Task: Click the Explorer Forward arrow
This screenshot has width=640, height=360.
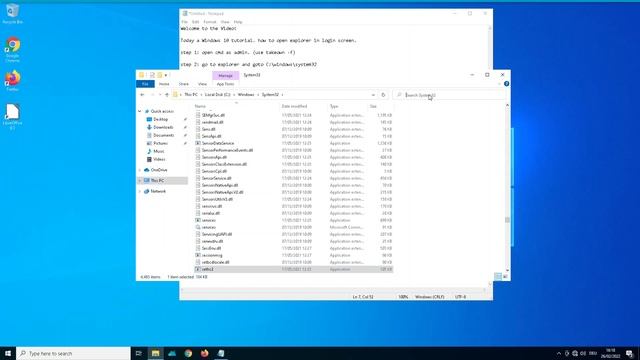Action: (x=152, y=95)
